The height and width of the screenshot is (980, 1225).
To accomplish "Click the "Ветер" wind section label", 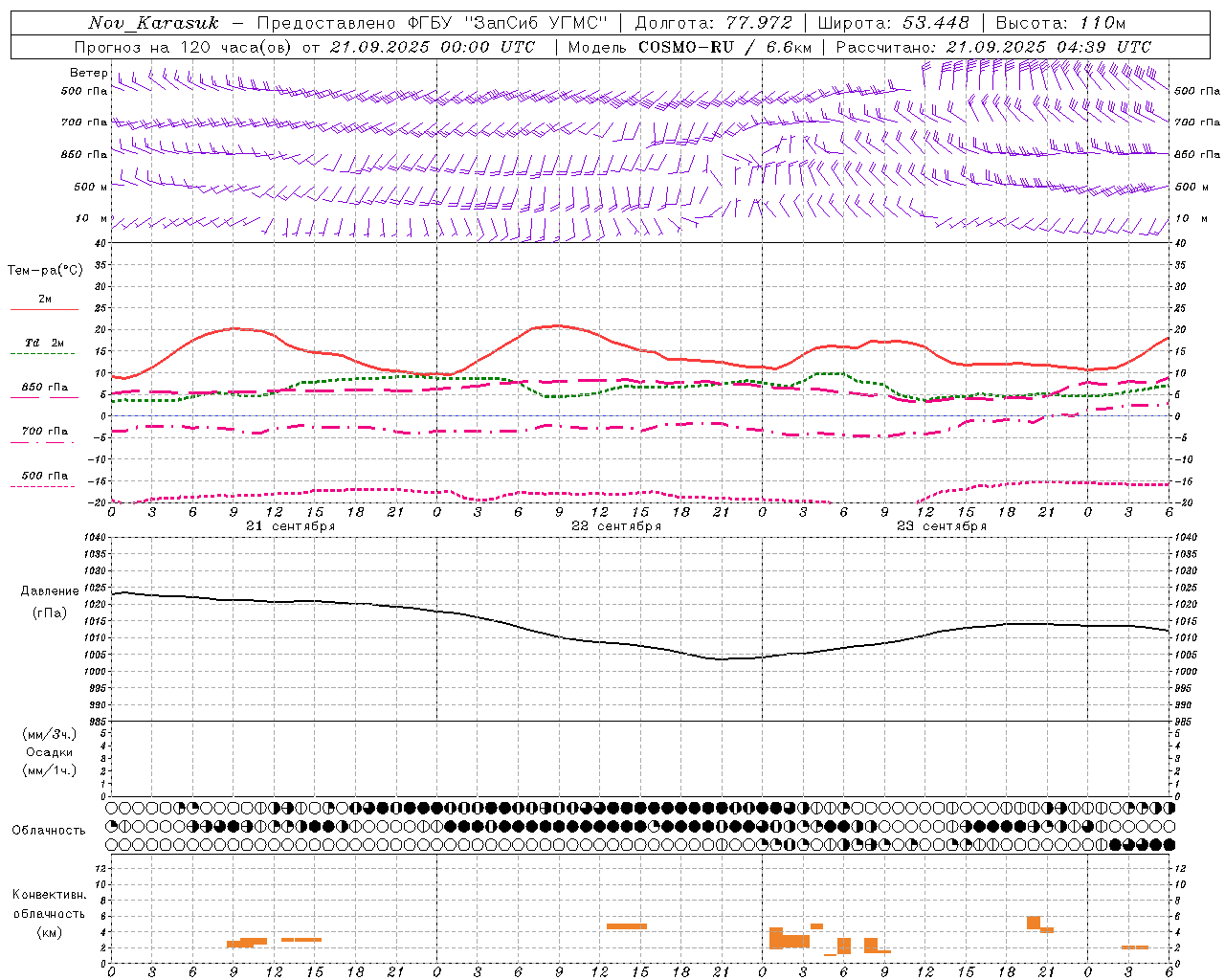I will point(88,73).
